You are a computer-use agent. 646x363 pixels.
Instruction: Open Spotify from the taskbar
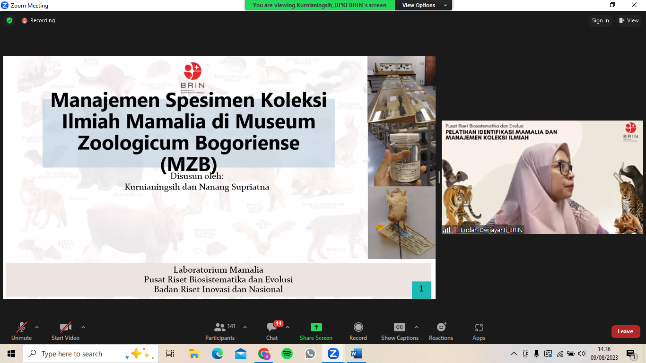(287, 354)
